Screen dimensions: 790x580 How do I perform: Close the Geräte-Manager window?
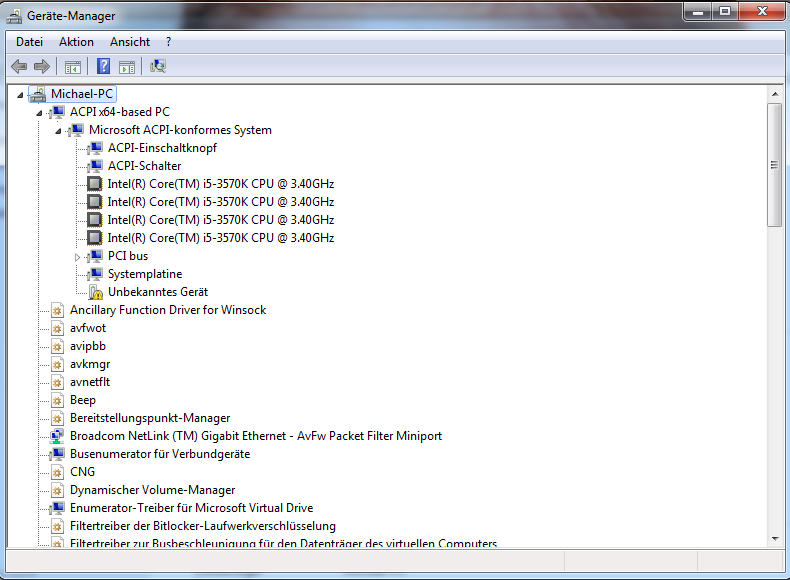click(762, 11)
